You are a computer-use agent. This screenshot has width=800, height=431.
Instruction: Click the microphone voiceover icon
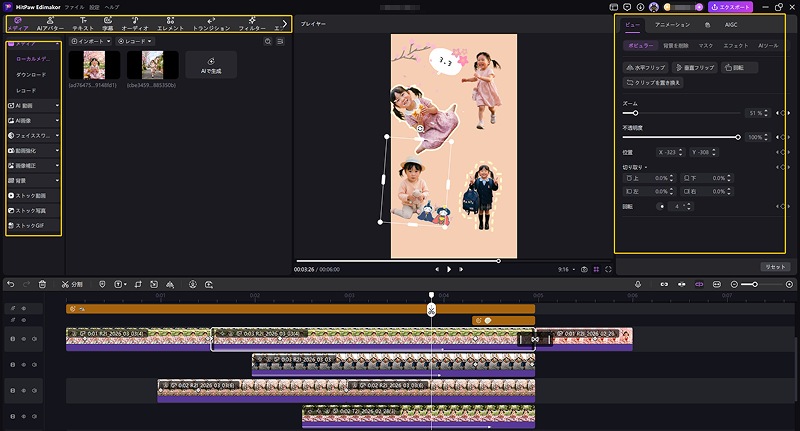(638, 284)
